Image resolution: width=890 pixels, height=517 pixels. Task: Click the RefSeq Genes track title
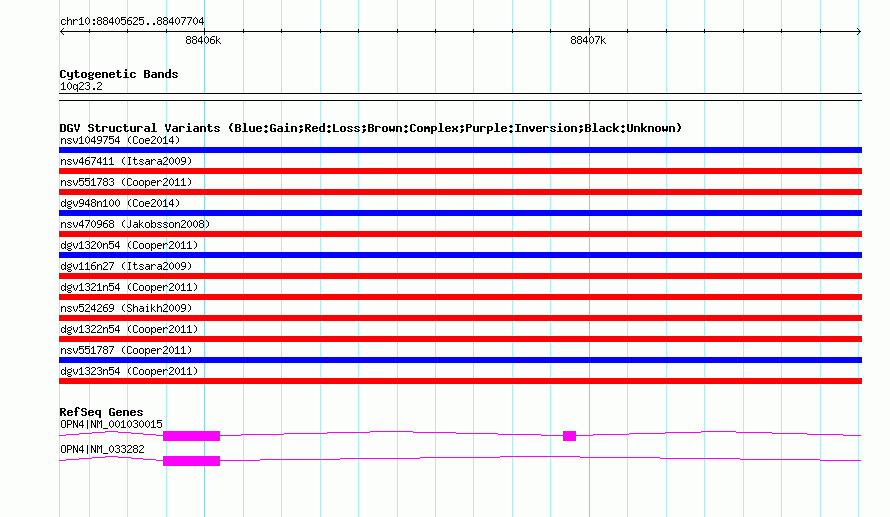pyautogui.click(x=101, y=412)
